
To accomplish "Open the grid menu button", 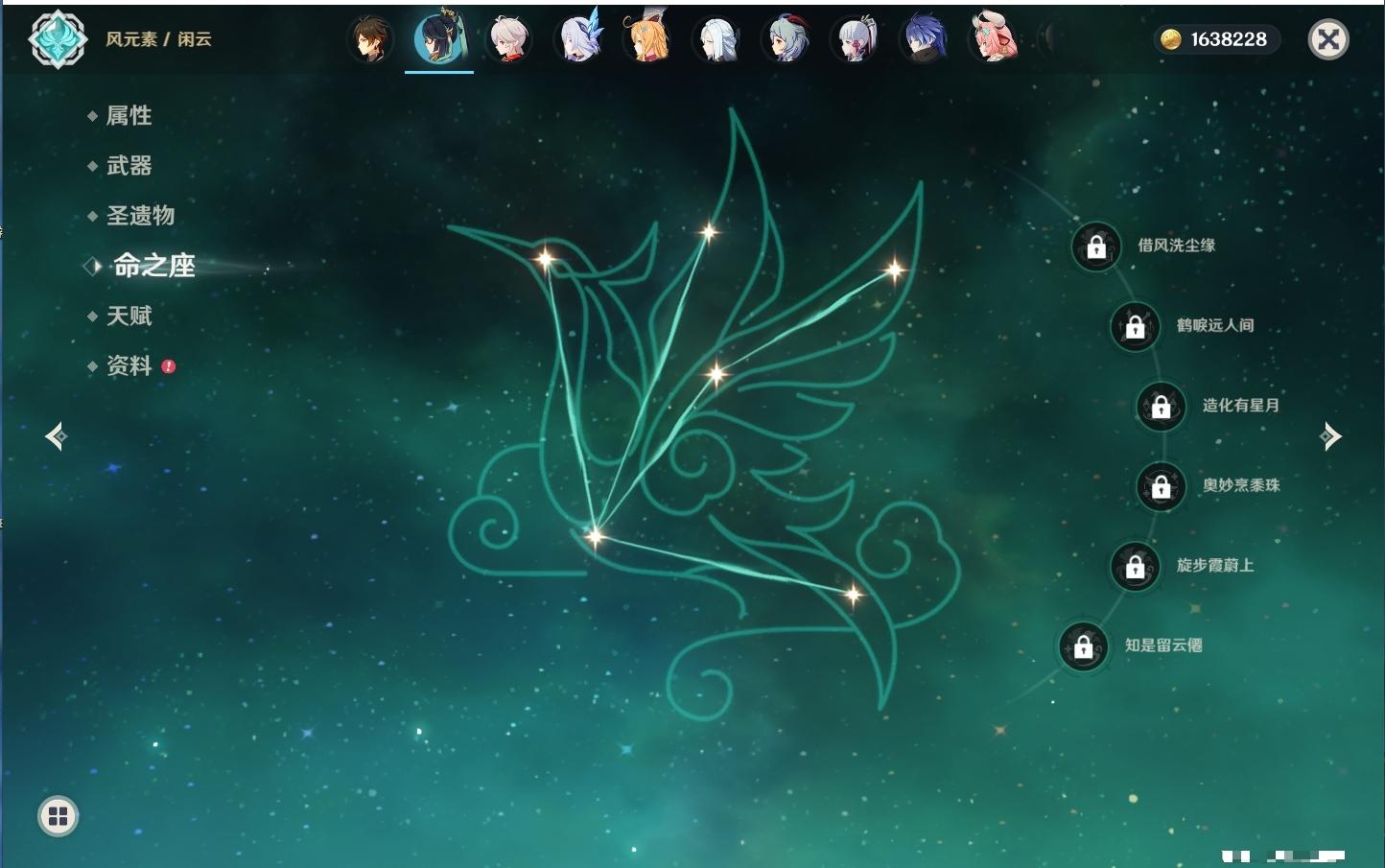I will tap(58, 816).
